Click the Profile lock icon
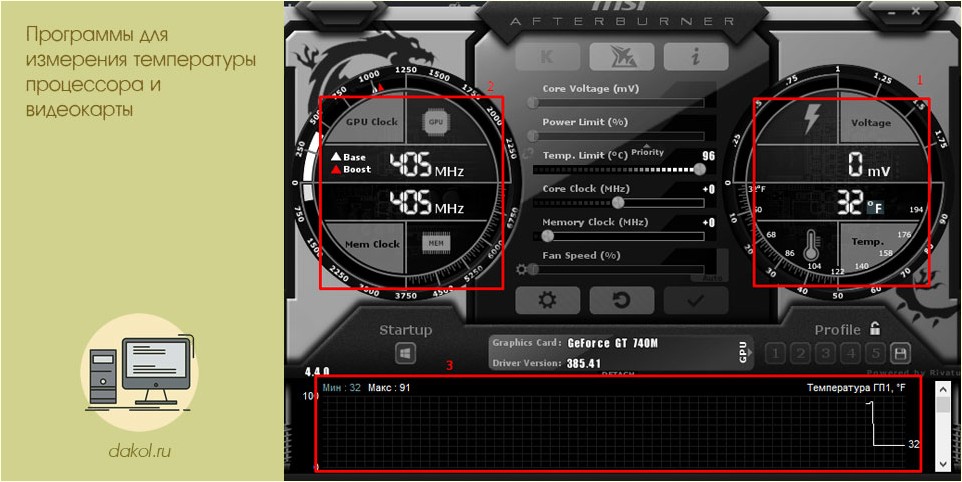This screenshot has height=482, width=962. click(874, 329)
